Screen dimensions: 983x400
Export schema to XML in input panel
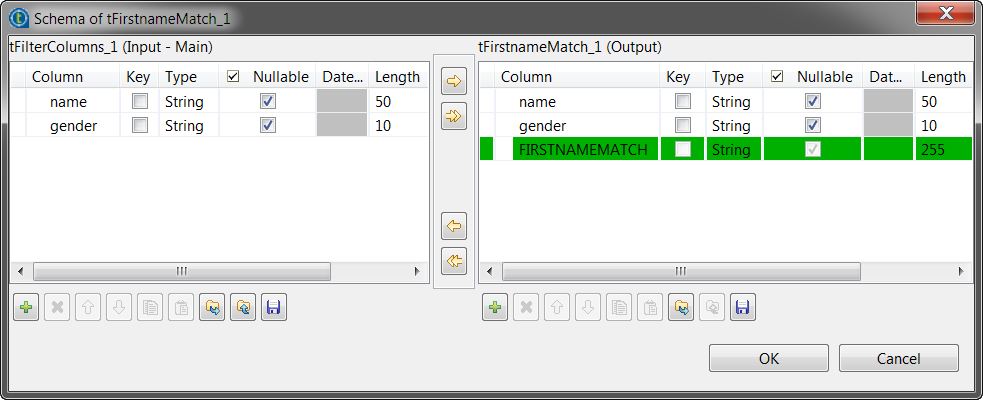tap(243, 307)
